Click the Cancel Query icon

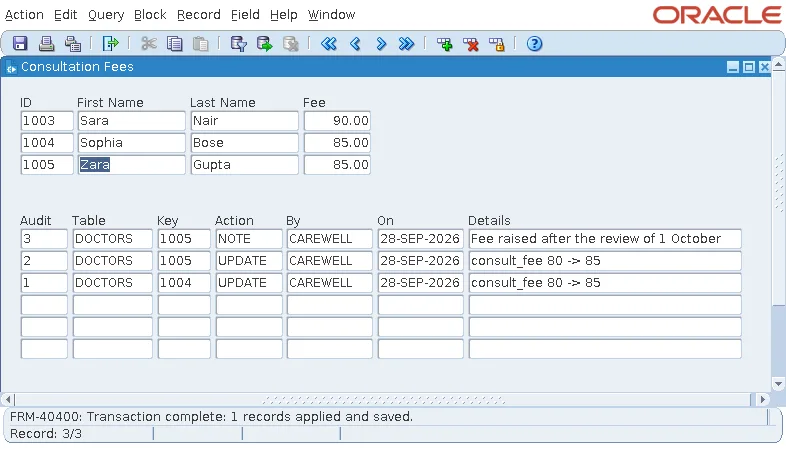291,44
